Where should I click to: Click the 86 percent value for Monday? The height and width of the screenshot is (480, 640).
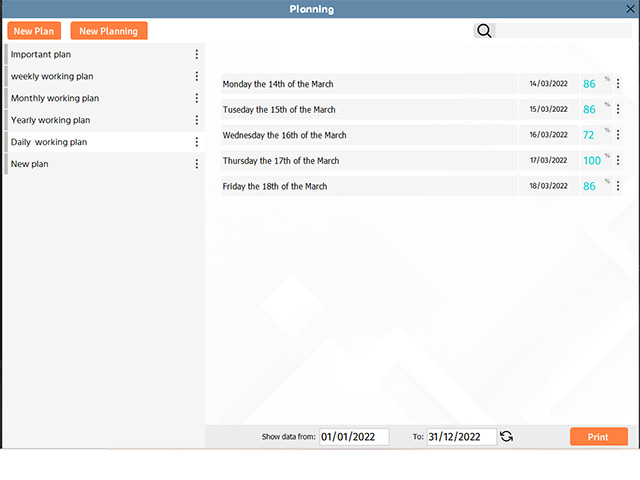point(589,84)
